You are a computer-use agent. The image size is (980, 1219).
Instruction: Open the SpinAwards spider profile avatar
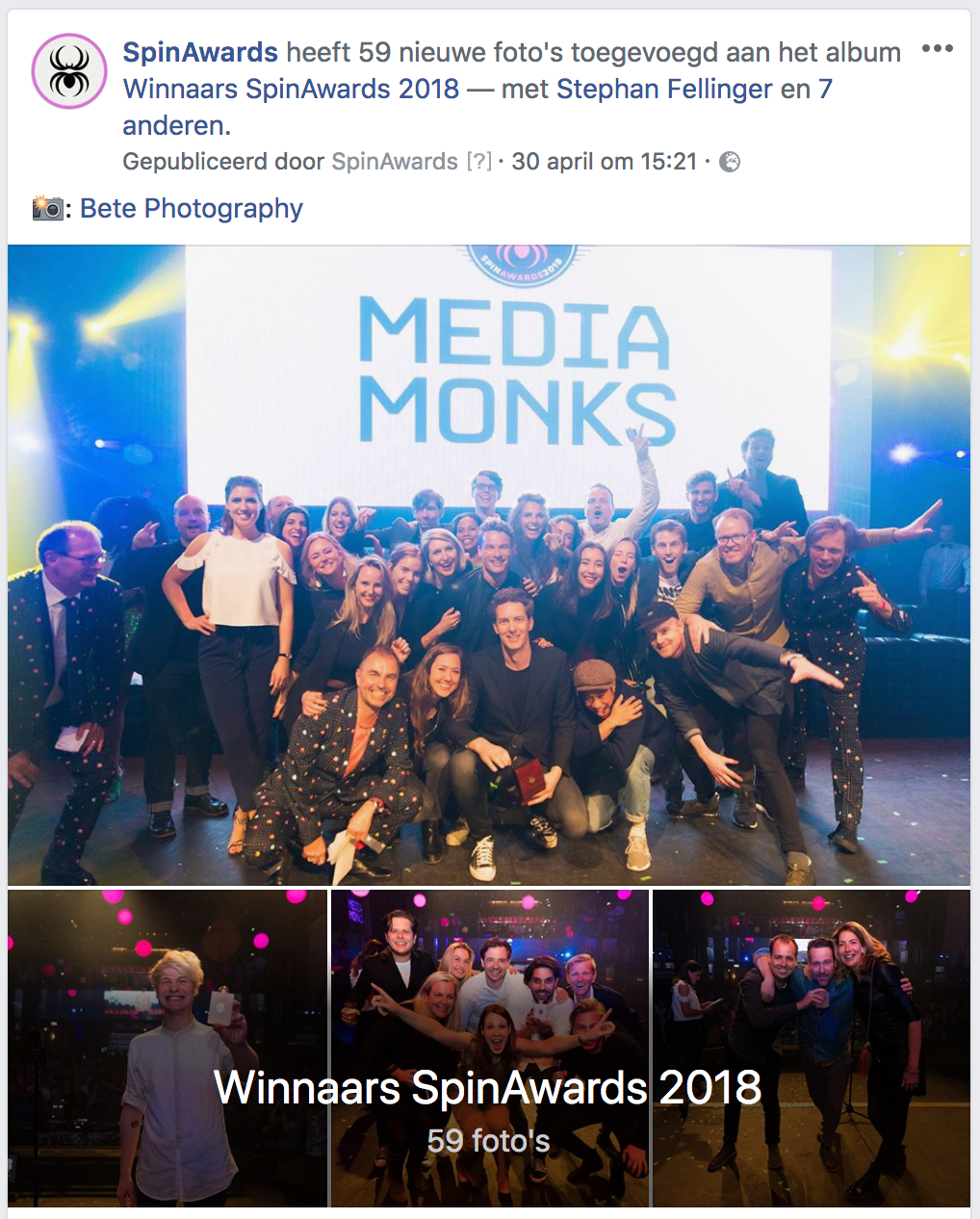(x=68, y=70)
